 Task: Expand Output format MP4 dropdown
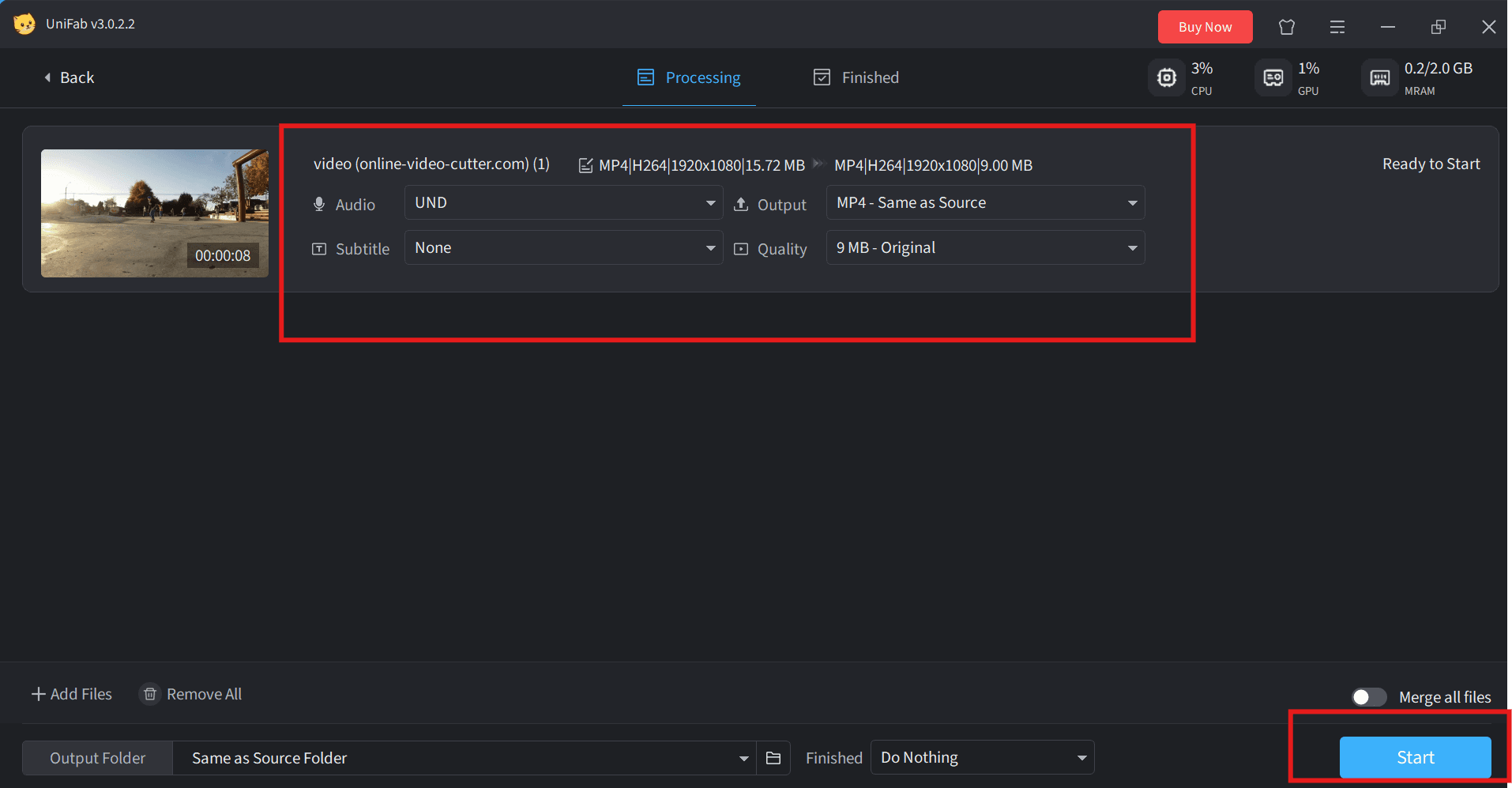(985, 203)
